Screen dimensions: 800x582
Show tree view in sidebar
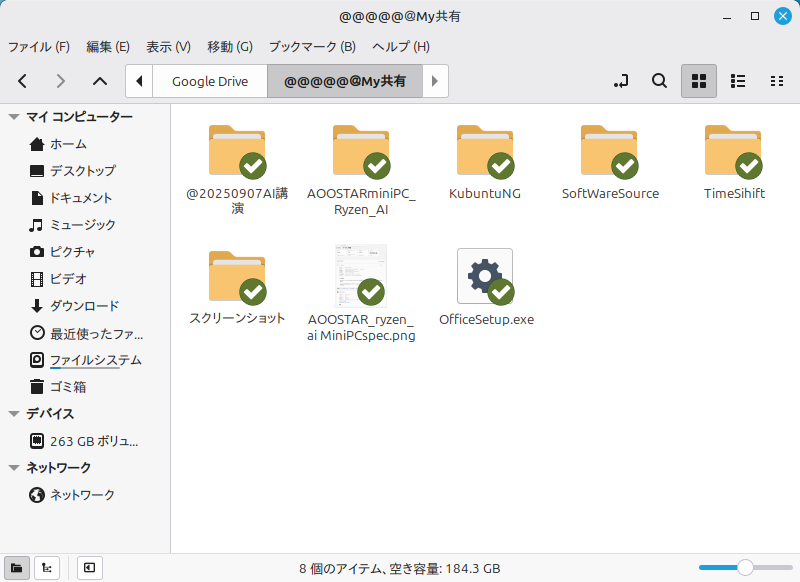[x=47, y=567]
